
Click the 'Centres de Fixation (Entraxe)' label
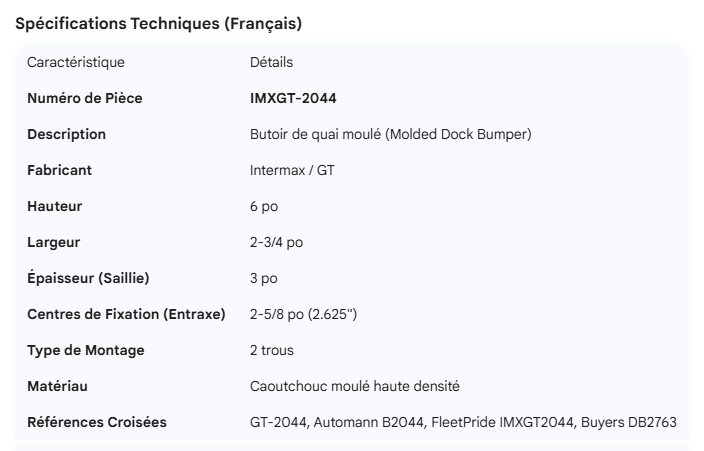click(126, 314)
